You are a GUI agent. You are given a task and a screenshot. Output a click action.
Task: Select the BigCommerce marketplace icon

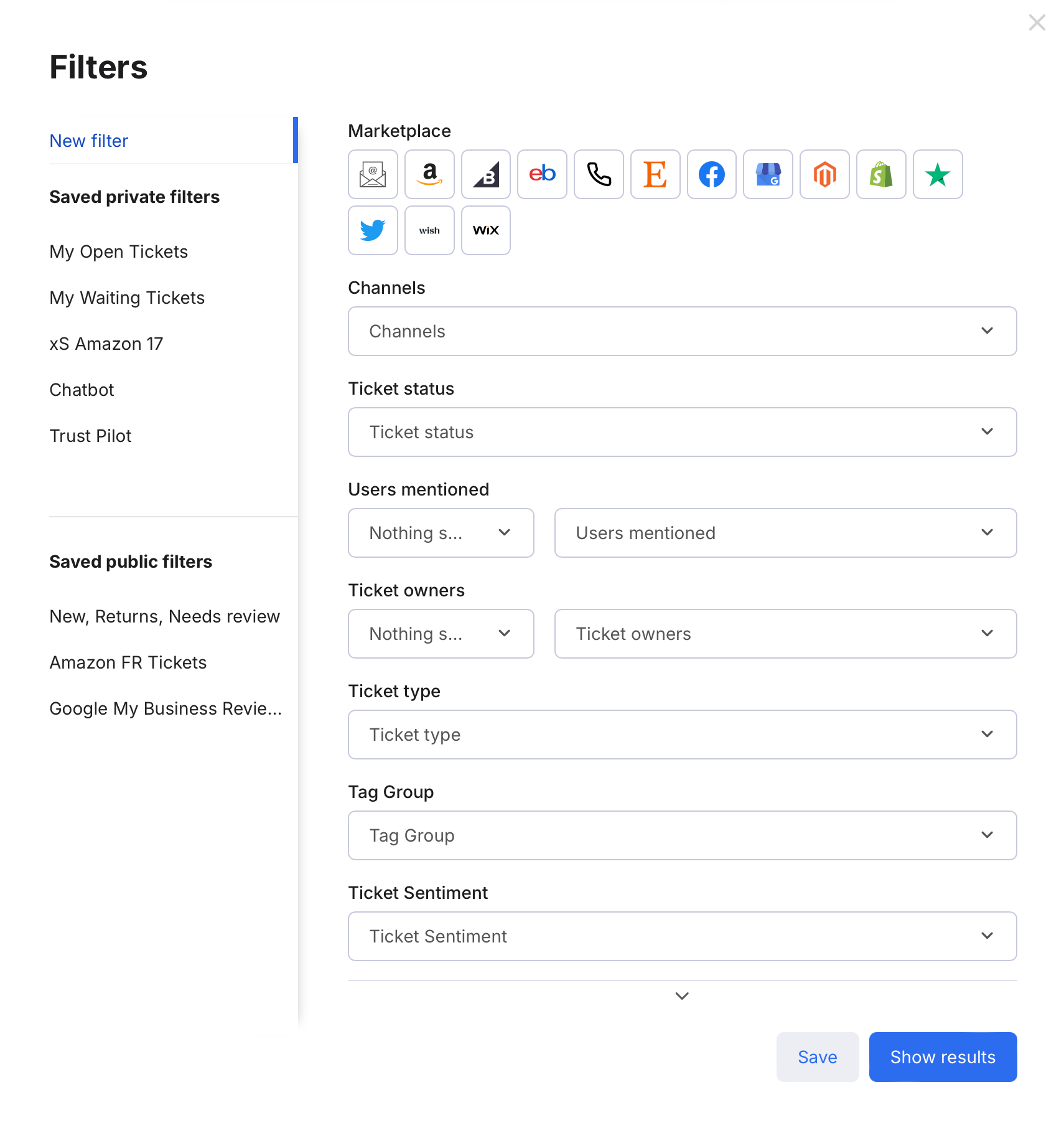(486, 174)
